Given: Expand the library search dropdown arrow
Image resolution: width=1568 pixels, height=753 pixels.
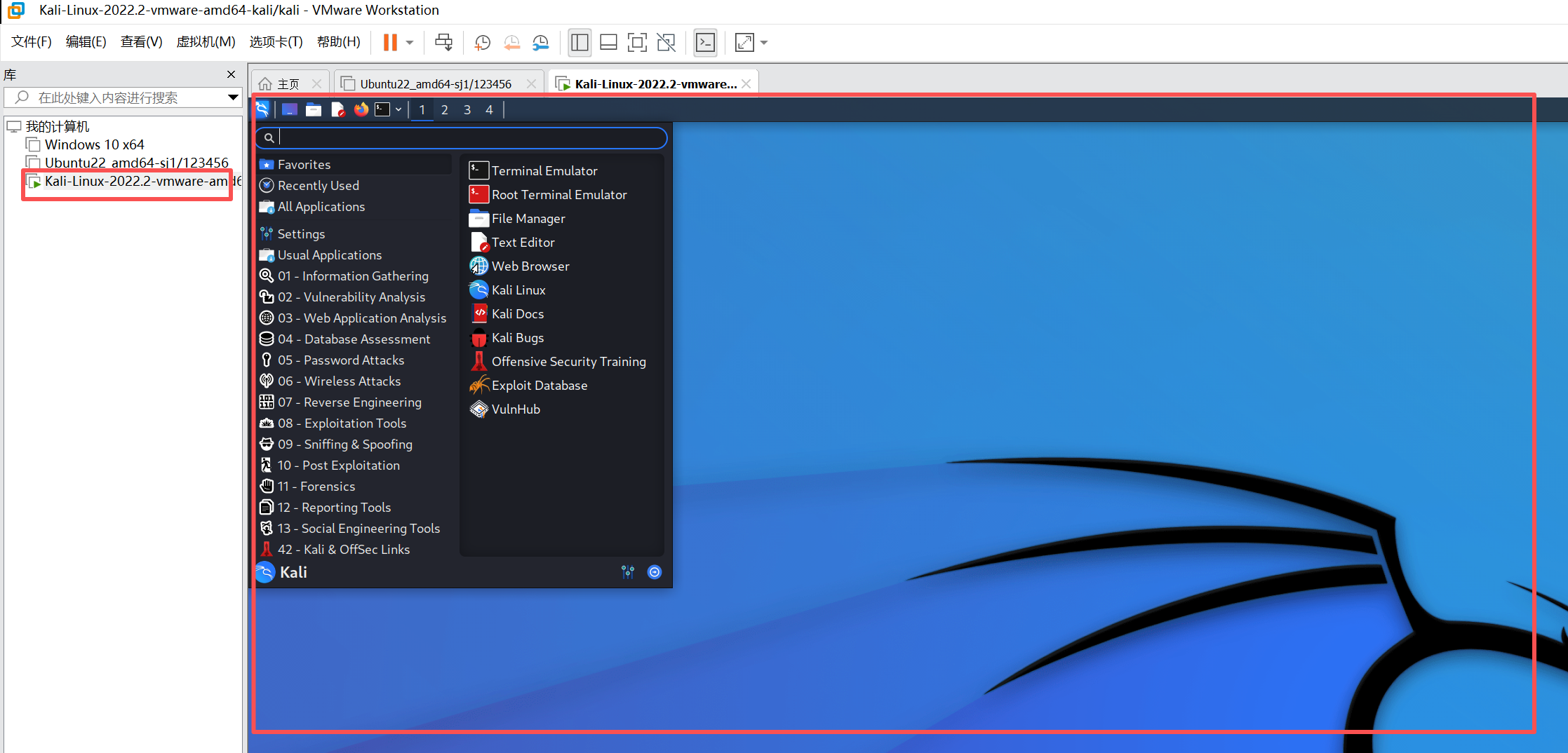Looking at the screenshot, I should (x=233, y=97).
